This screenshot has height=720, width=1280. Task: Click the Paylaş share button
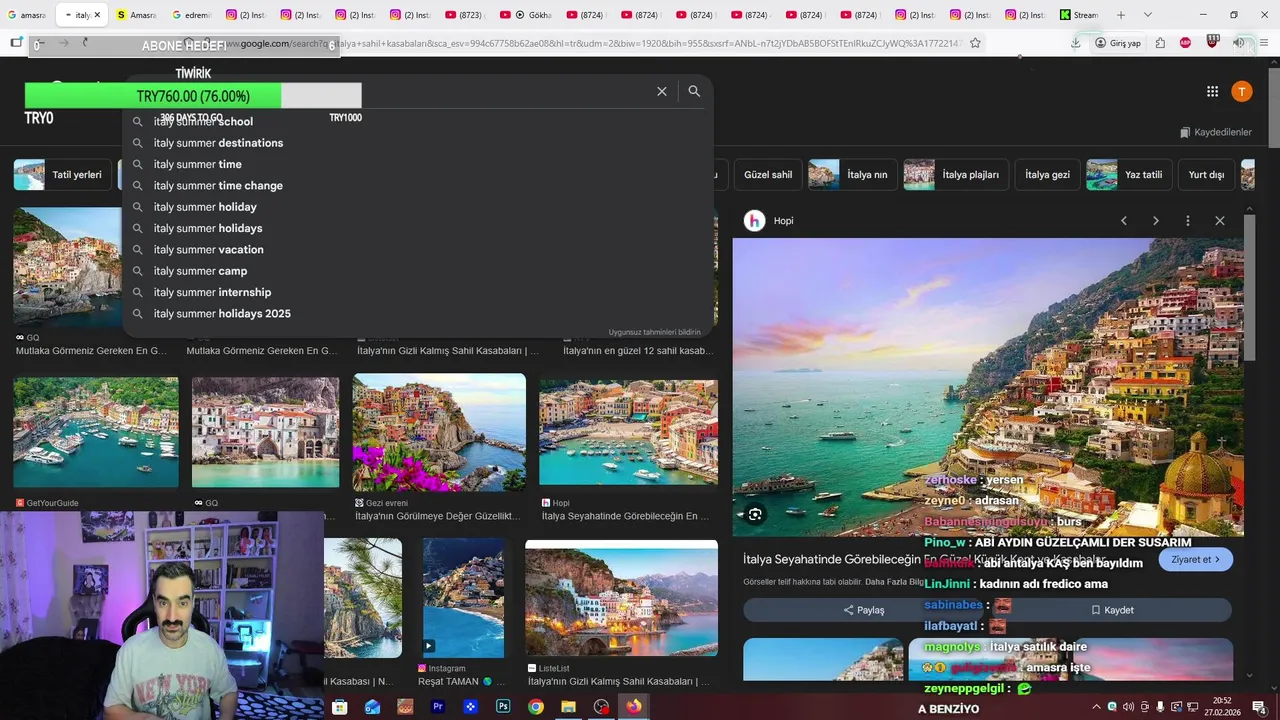864,610
